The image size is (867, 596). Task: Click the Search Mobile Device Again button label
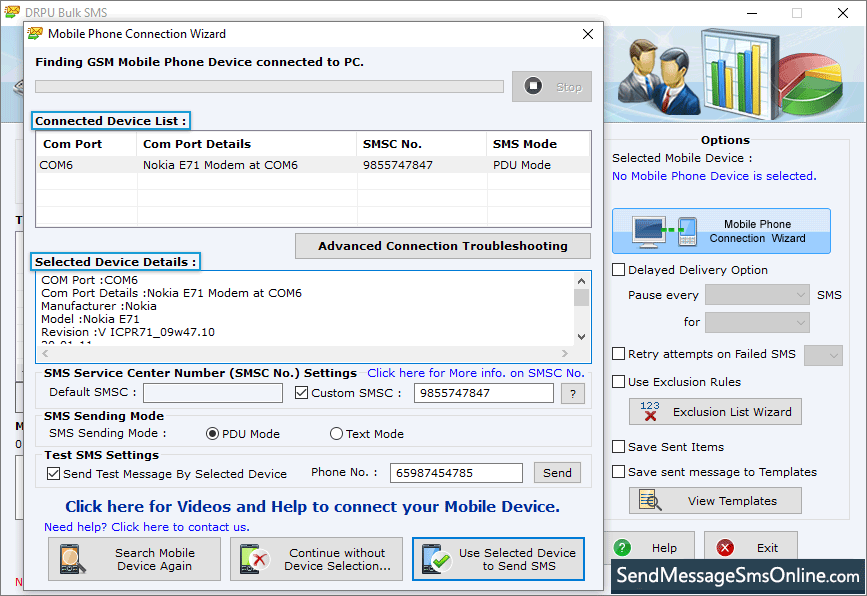coord(155,559)
